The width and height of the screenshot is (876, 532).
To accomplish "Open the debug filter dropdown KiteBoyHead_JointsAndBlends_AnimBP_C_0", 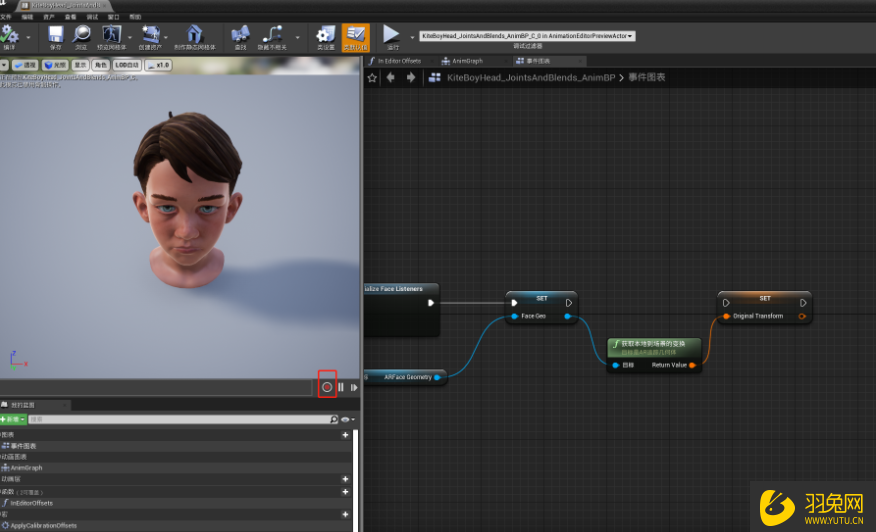I will pyautogui.click(x=527, y=36).
